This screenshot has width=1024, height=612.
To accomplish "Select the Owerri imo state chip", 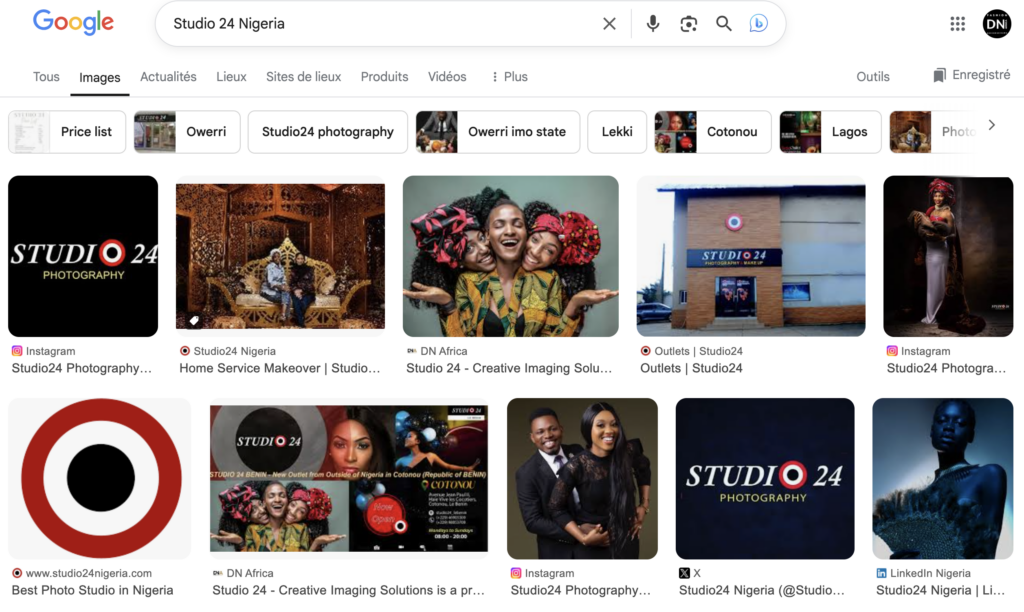I will [498, 131].
